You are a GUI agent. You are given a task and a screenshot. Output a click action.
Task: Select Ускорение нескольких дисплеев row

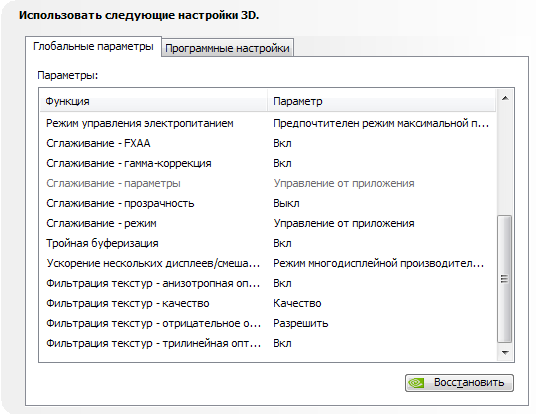point(268,263)
